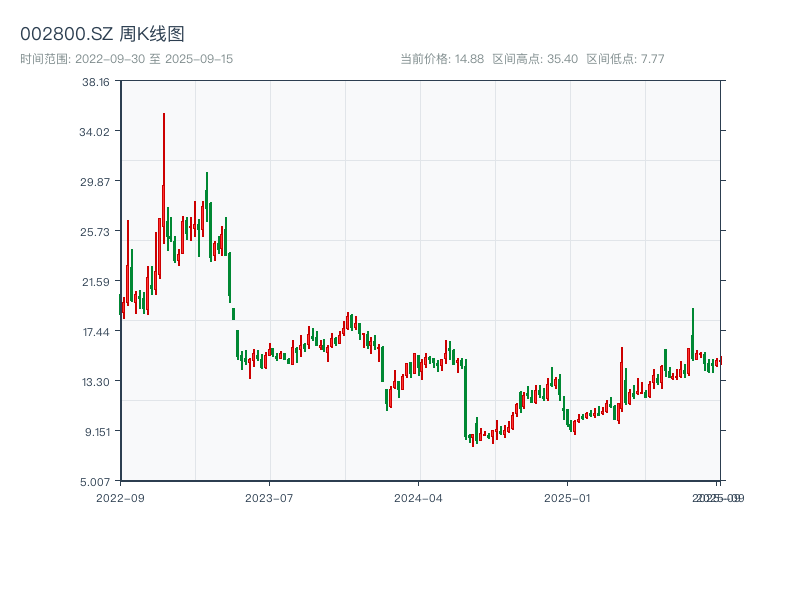Click the y-axis label 21.59
This screenshot has width=800, height=600.
click(96, 282)
